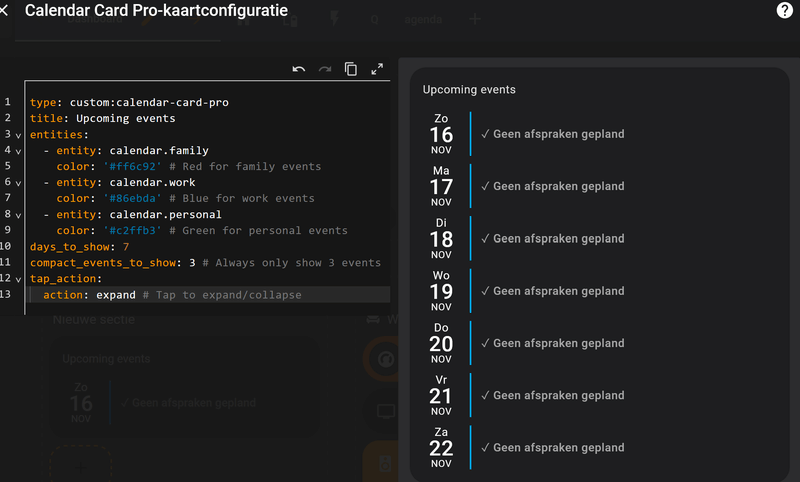This screenshot has width=800, height=482.
Task: Tap the Wo 19 Nov date in preview
Action: click(x=441, y=291)
